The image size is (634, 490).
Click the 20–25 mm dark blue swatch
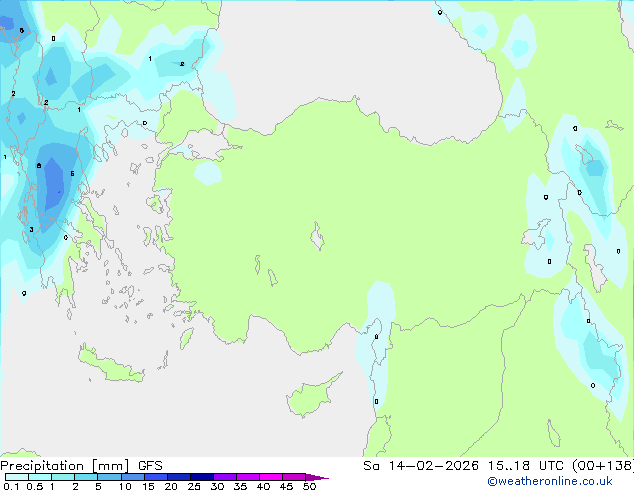[x=179, y=477]
